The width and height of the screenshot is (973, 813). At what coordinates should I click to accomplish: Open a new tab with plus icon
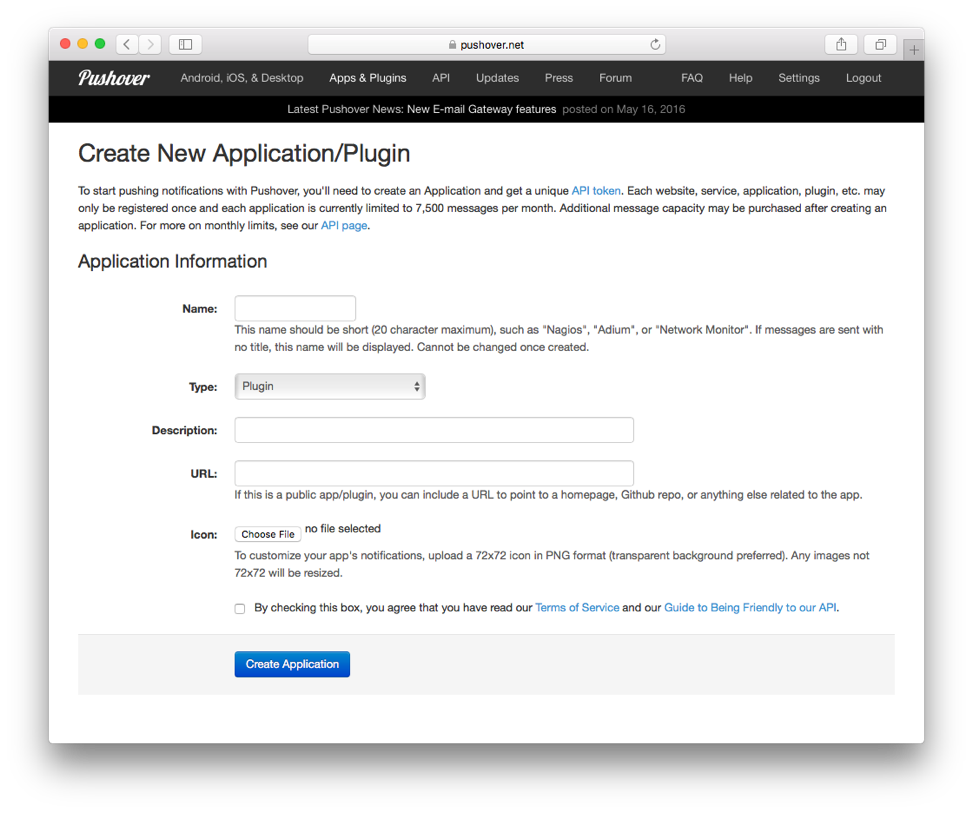coord(914,49)
